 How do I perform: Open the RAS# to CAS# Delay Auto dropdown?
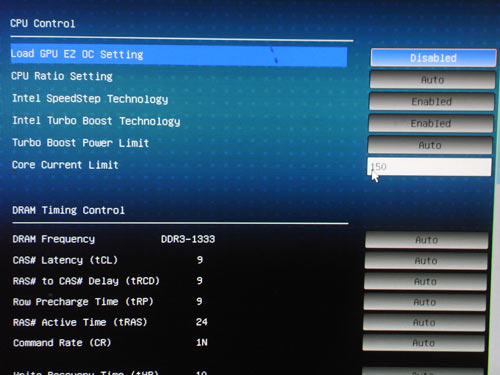pyautogui.click(x=425, y=281)
